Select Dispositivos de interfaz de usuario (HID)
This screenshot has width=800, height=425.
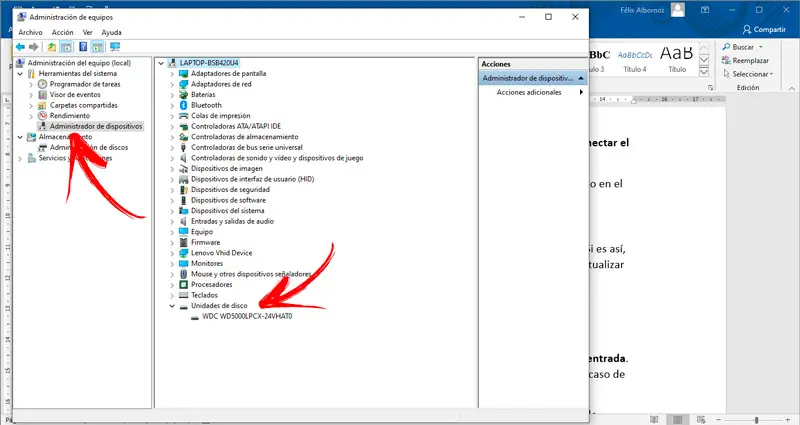pos(253,179)
